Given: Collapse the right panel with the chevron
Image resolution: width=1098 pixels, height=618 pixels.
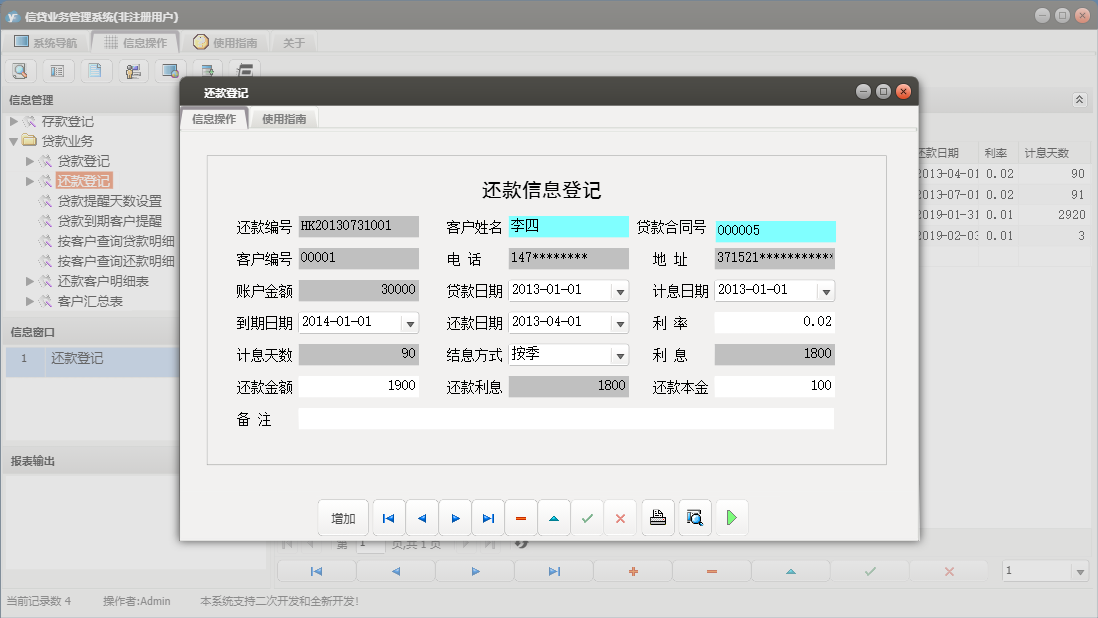Looking at the screenshot, I should (x=1078, y=99).
